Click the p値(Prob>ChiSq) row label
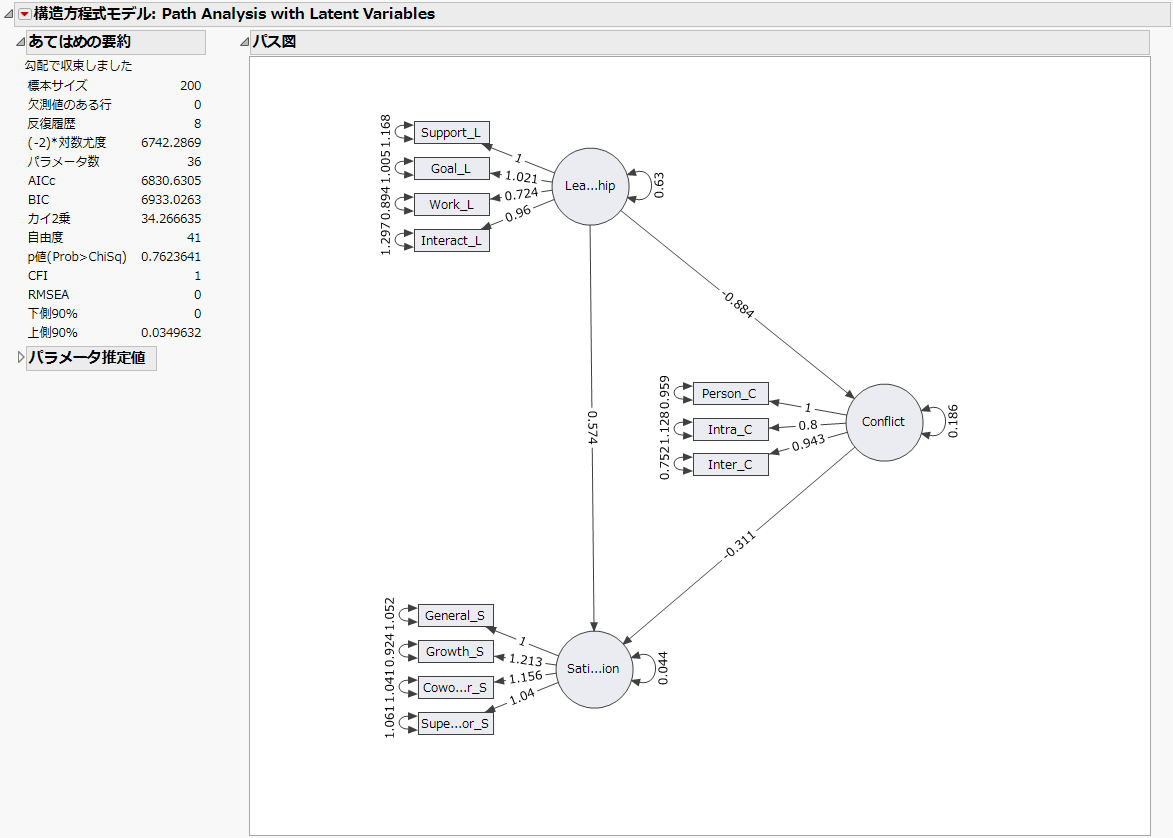The width and height of the screenshot is (1173, 838). (77, 257)
